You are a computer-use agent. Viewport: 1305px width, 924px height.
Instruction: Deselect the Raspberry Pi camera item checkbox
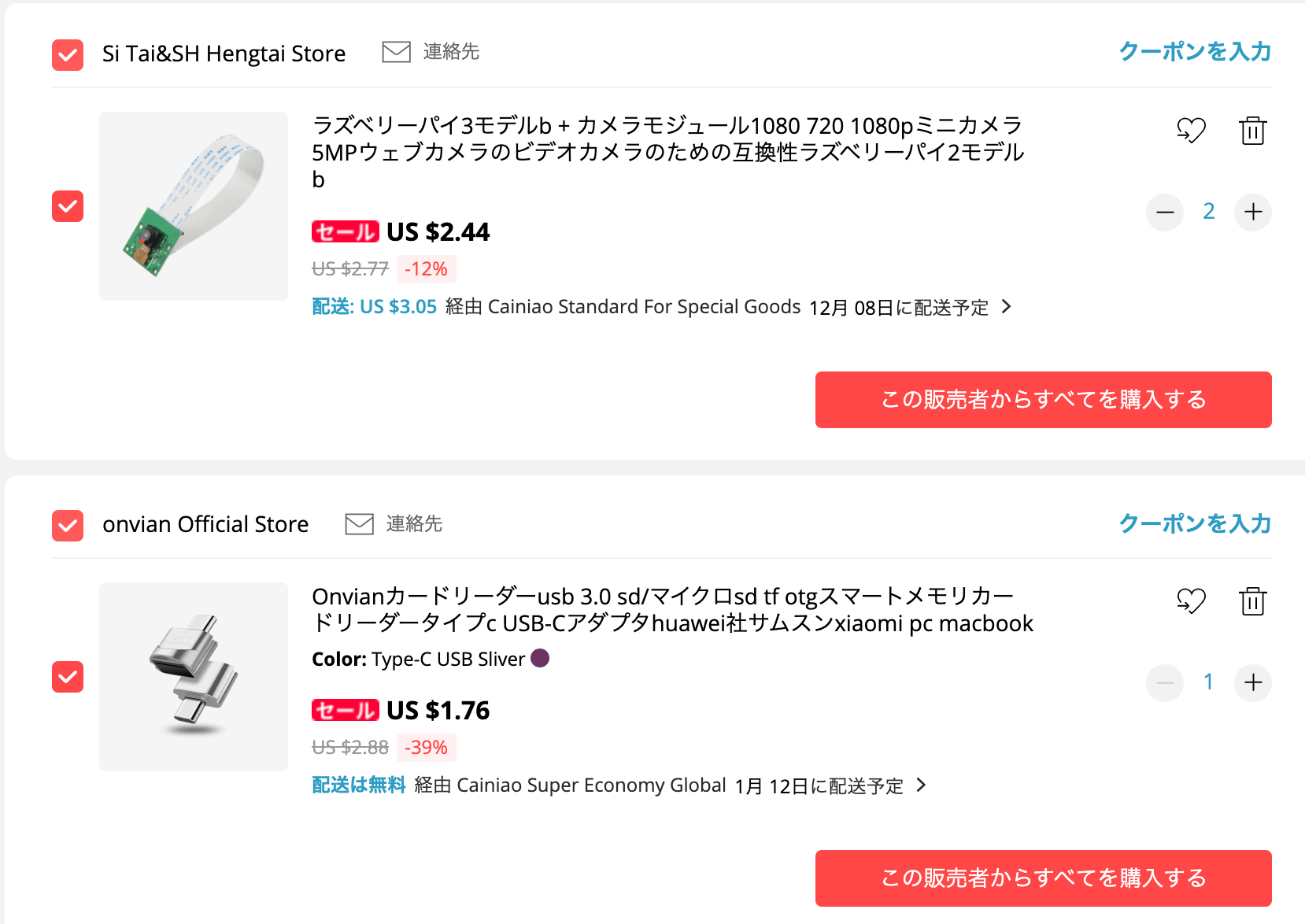(68, 206)
